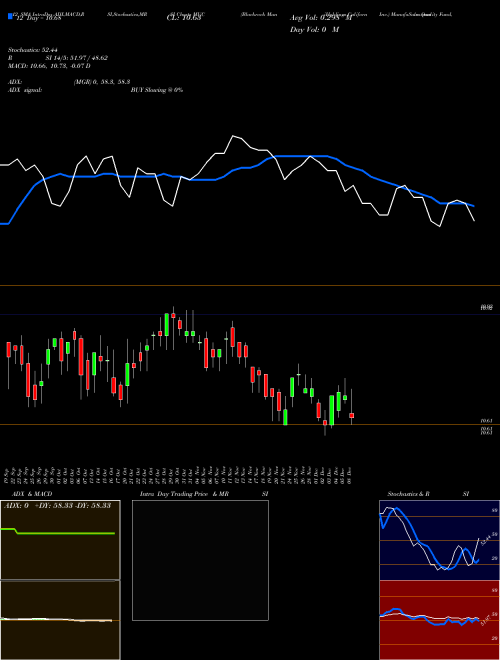Viewport: 500px width, 660px height.
Task: Click the last red candlestick on the chart
Action: point(351,415)
